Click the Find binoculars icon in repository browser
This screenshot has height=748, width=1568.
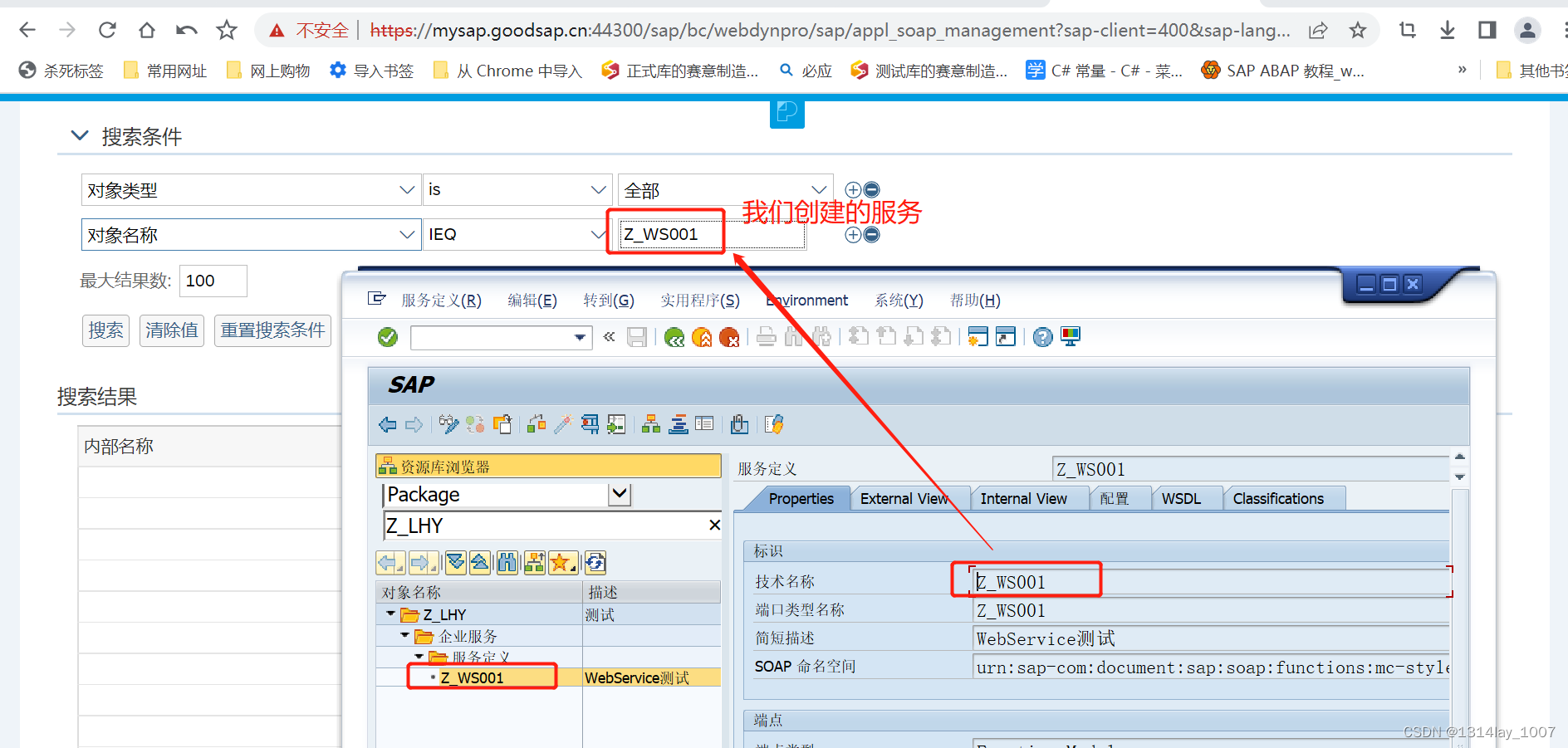[x=507, y=563]
